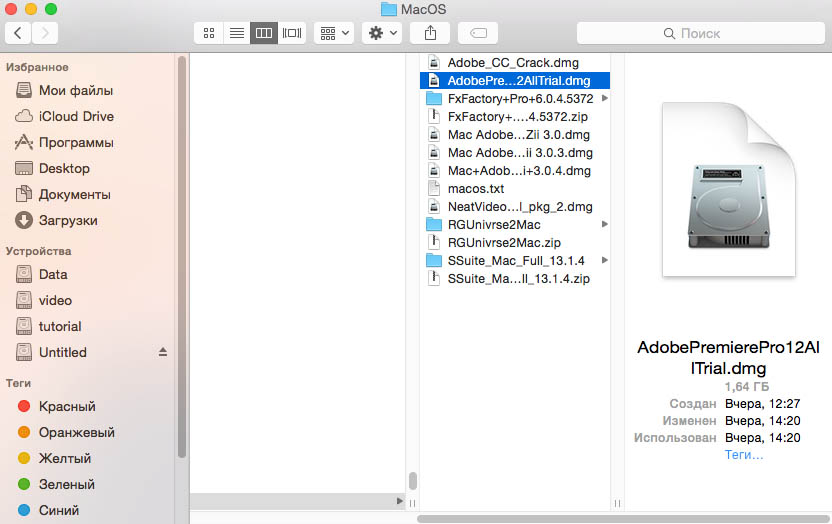The image size is (832, 524).
Task: Select FxFactory+....4.5372.zip archive
Action: [514, 117]
